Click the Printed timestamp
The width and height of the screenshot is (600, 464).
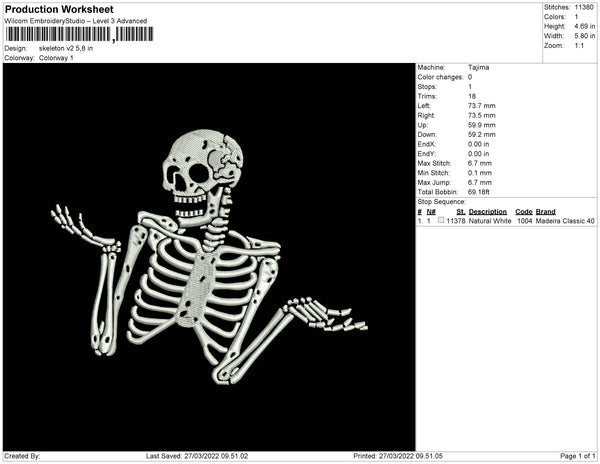(x=398, y=456)
